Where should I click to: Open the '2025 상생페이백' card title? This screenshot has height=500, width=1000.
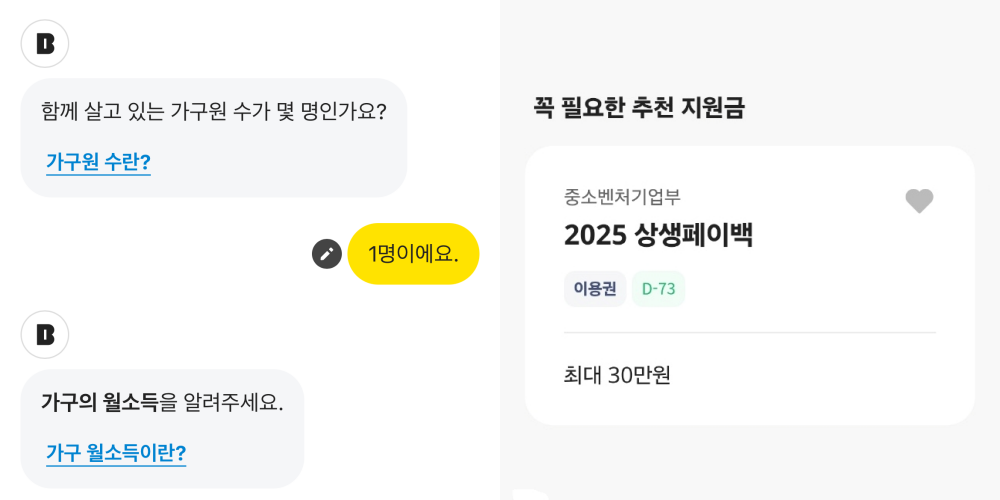[658, 236]
